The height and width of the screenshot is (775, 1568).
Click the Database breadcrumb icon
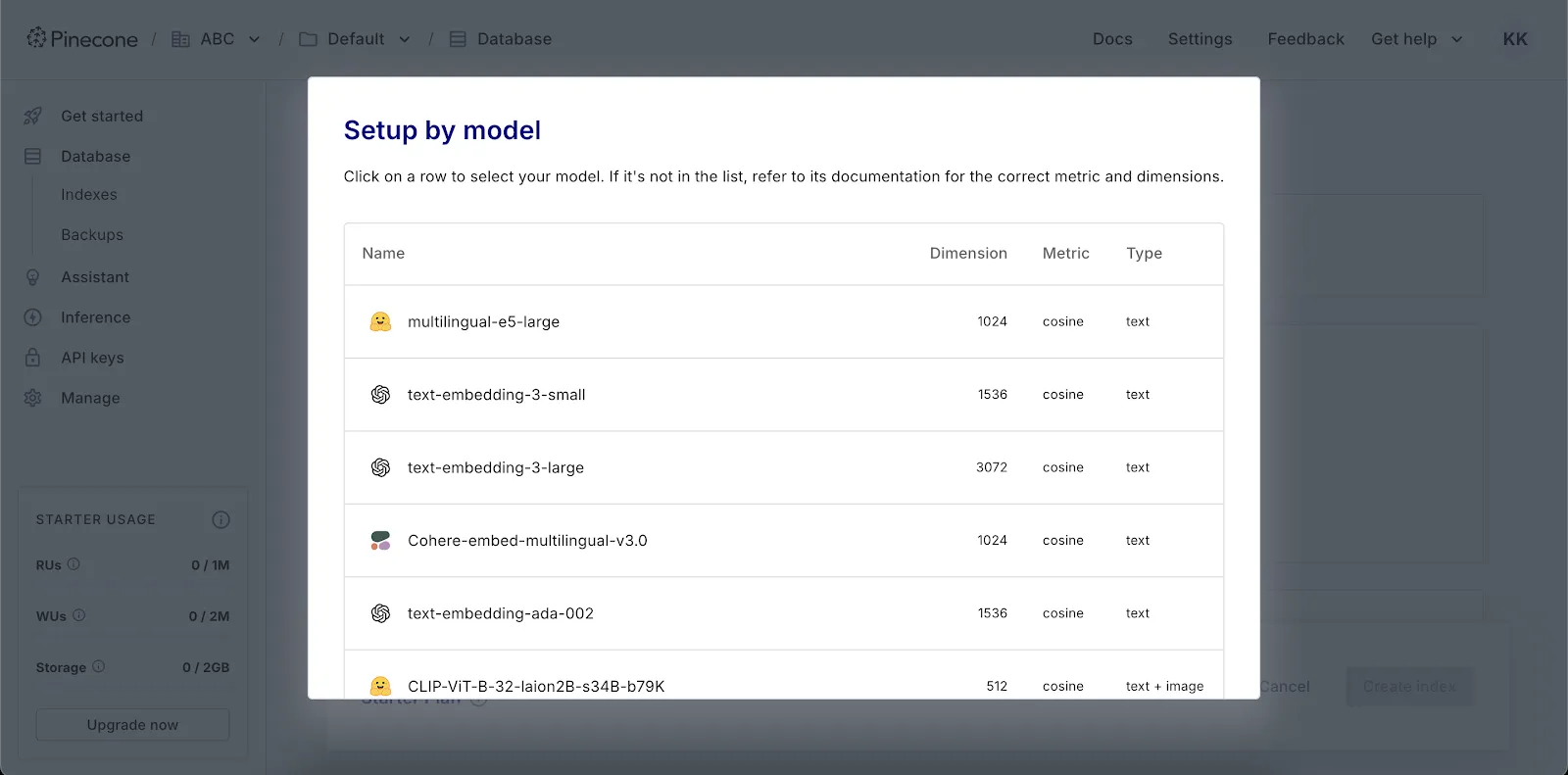pos(458,39)
